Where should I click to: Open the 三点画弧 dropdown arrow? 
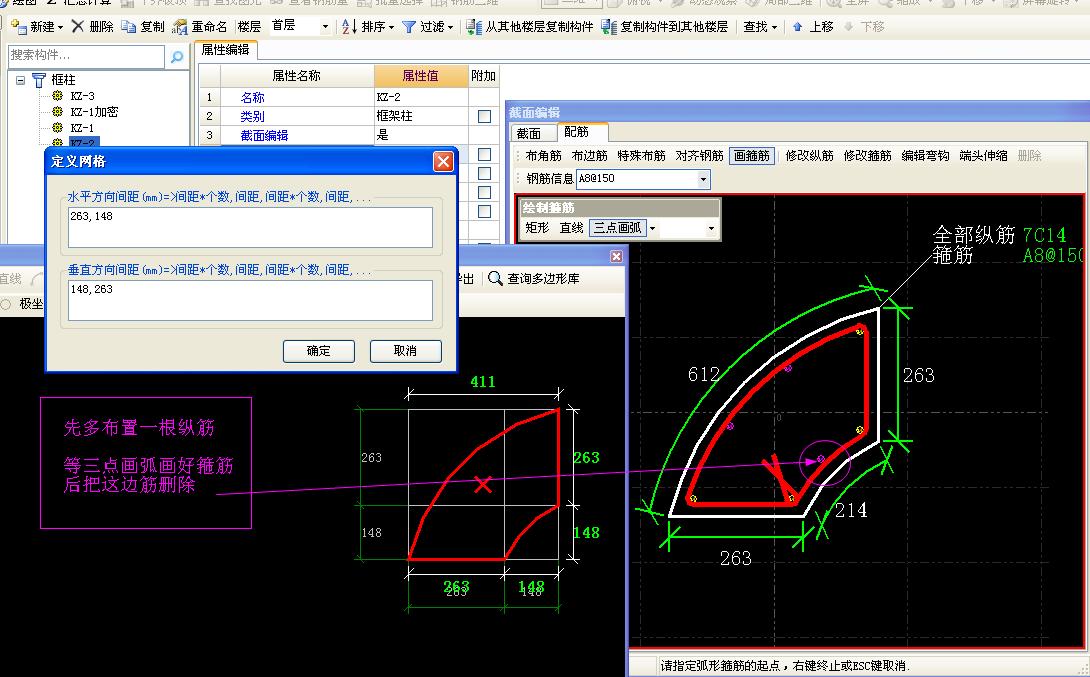[652, 228]
